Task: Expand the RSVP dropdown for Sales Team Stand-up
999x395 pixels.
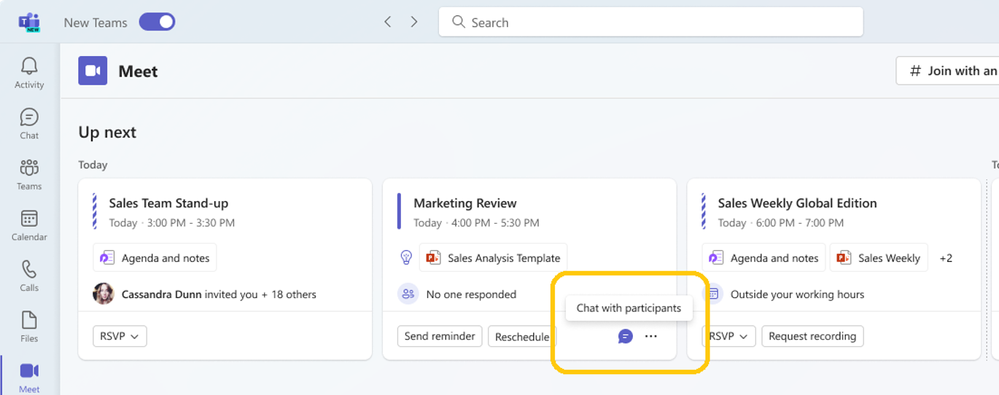Action: (x=120, y=336)
